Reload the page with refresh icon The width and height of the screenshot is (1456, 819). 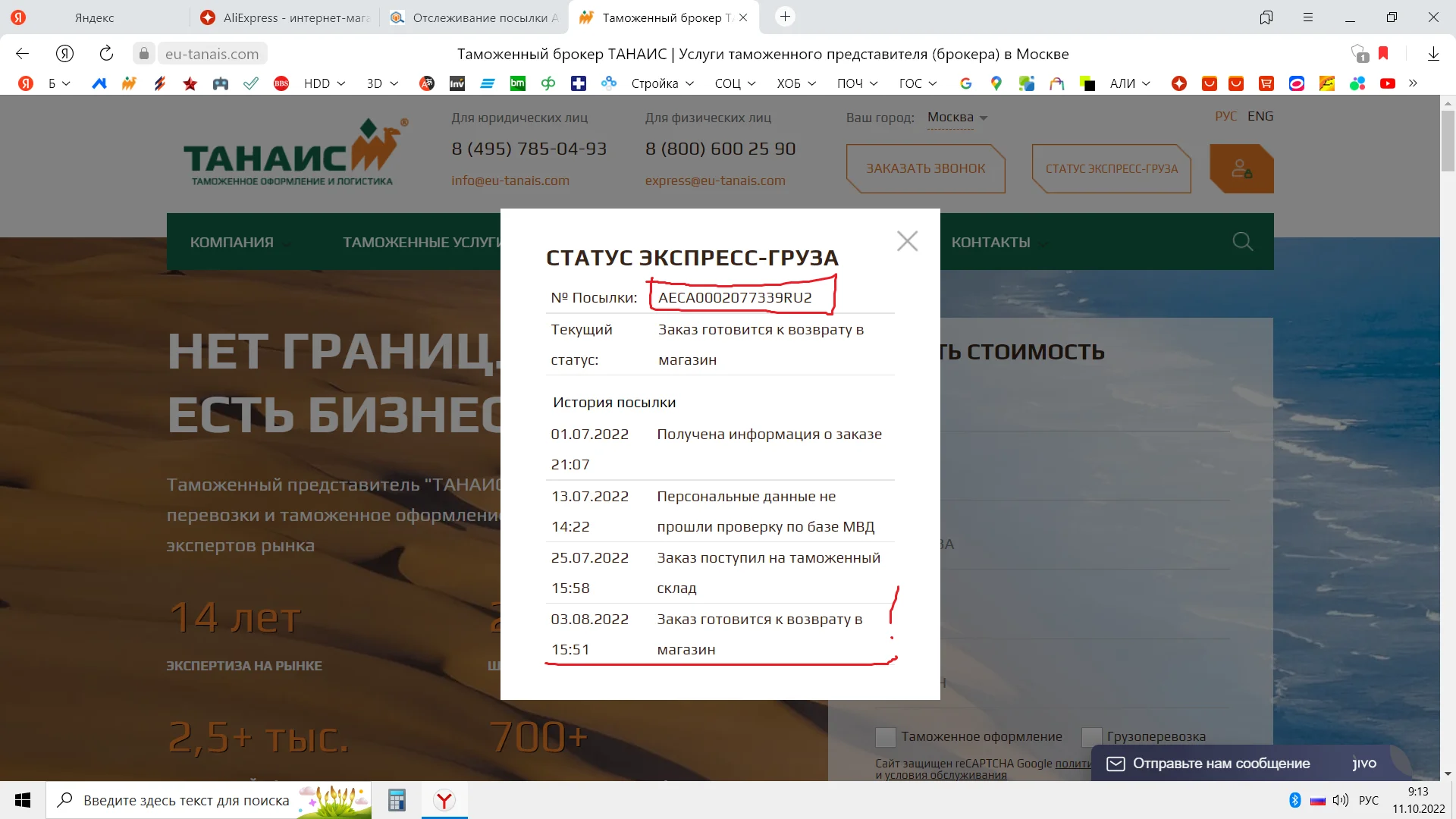[106, 54]
